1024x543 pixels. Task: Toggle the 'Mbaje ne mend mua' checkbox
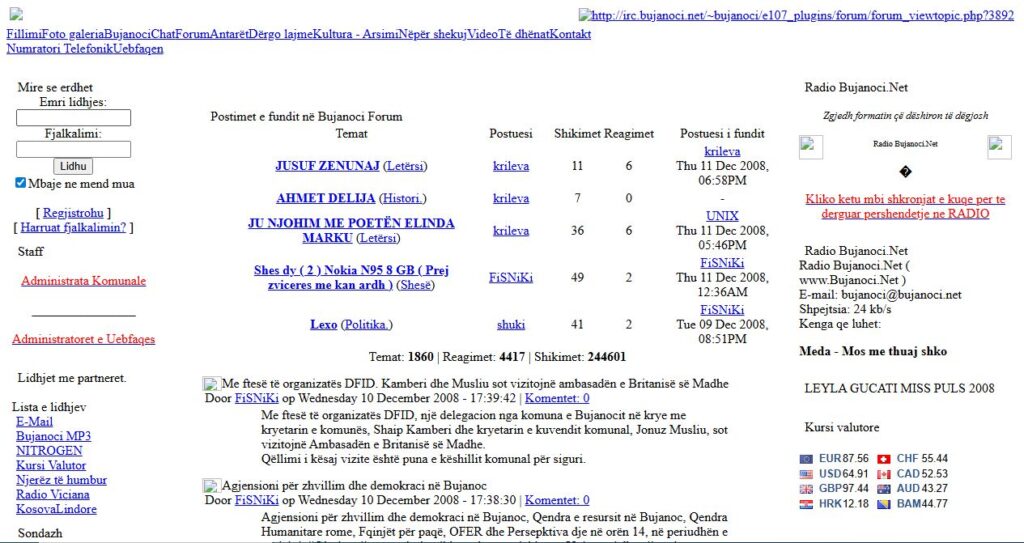(x=21, y=184)
